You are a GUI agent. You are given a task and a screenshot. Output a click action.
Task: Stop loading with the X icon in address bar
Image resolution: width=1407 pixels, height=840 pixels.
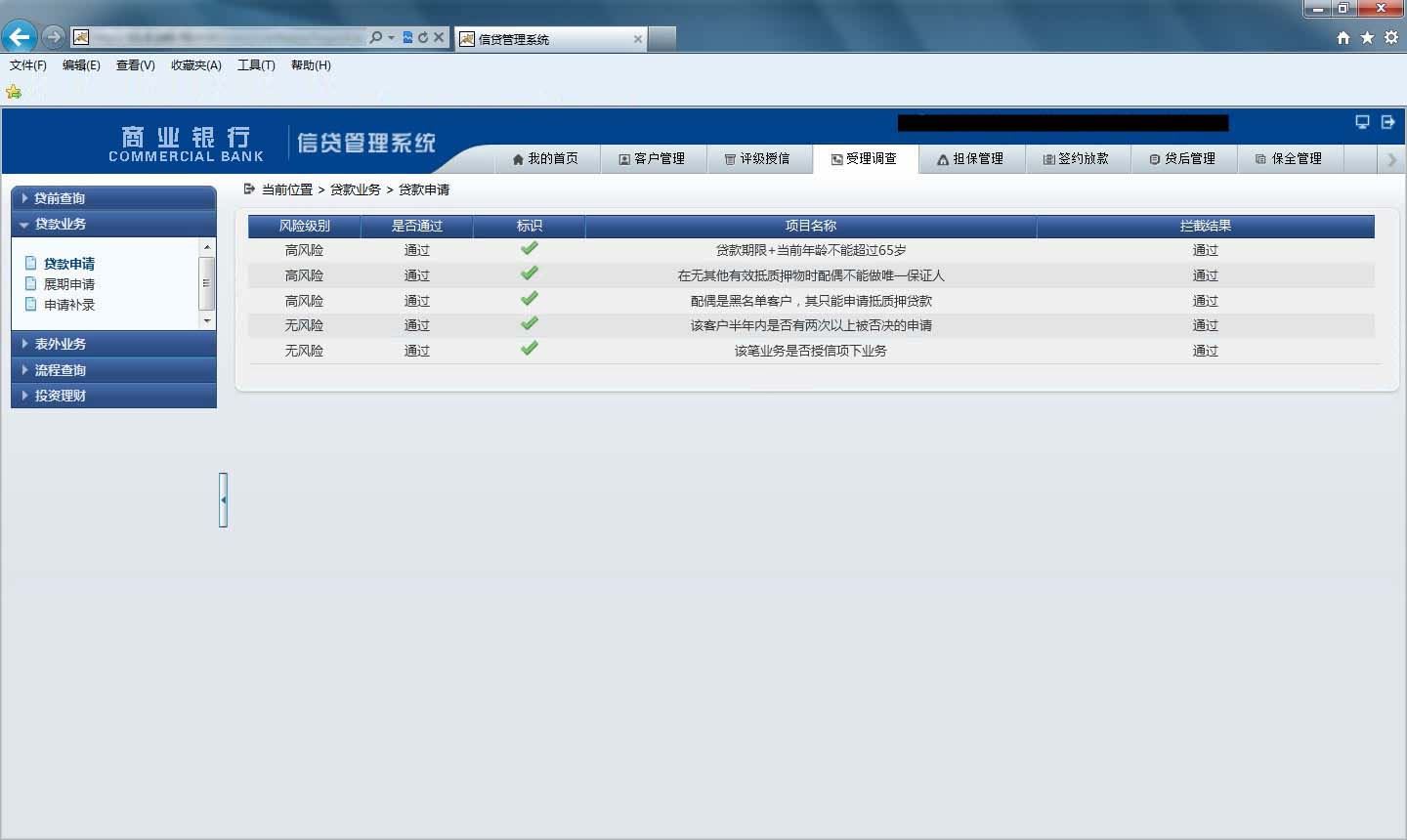click(439, 37)
